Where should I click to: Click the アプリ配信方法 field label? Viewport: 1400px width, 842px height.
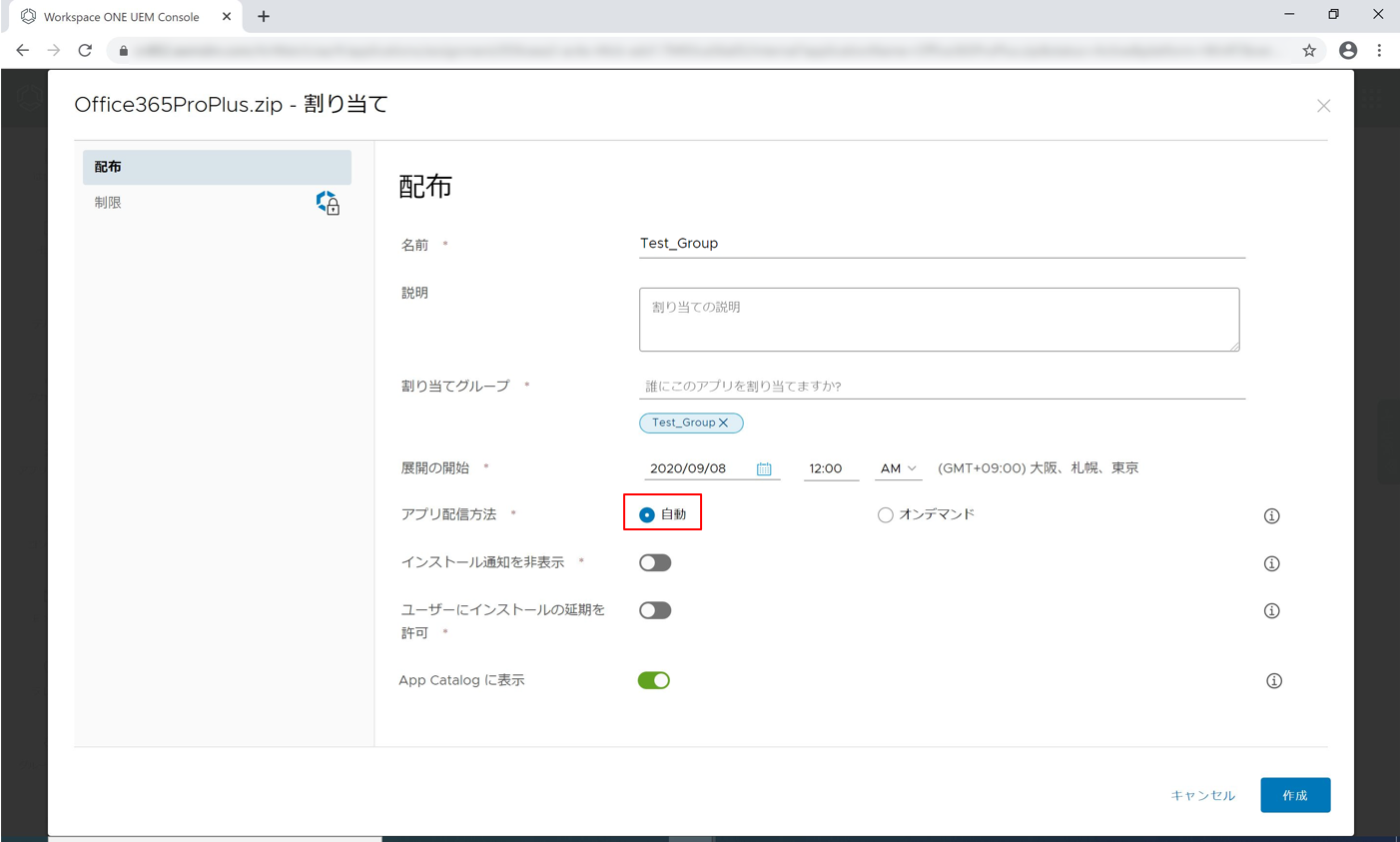coord(448,514)
